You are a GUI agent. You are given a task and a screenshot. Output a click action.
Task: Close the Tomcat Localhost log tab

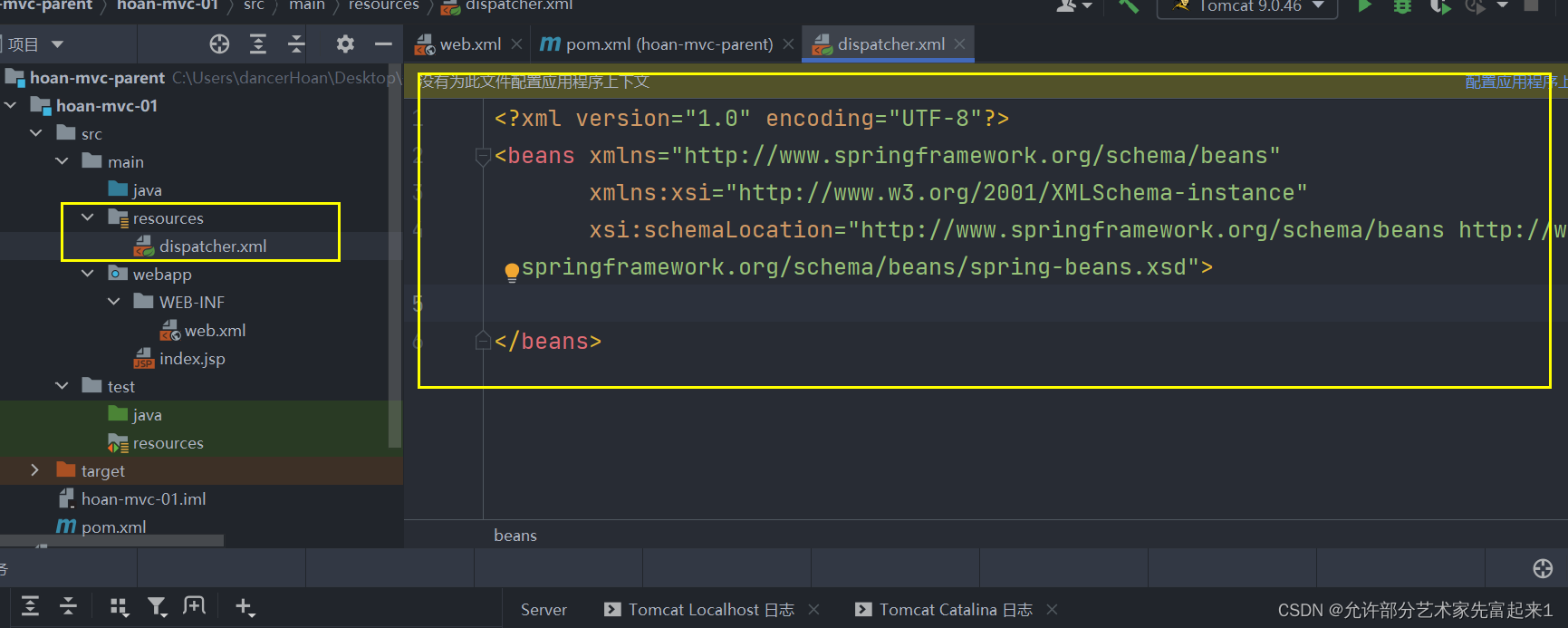[x=813, y=610]
